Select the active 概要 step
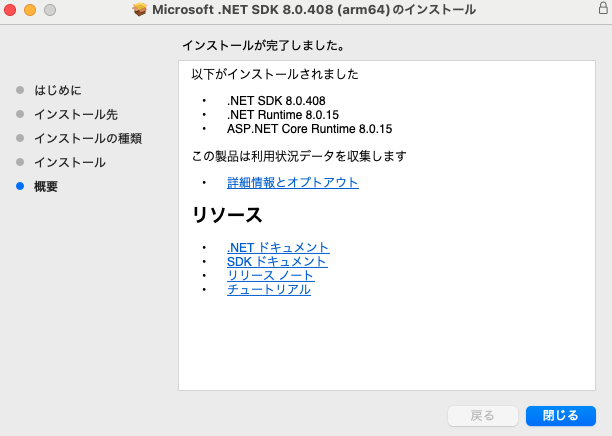Viewport: 612px width, 436px height. [x=46, y=186]
